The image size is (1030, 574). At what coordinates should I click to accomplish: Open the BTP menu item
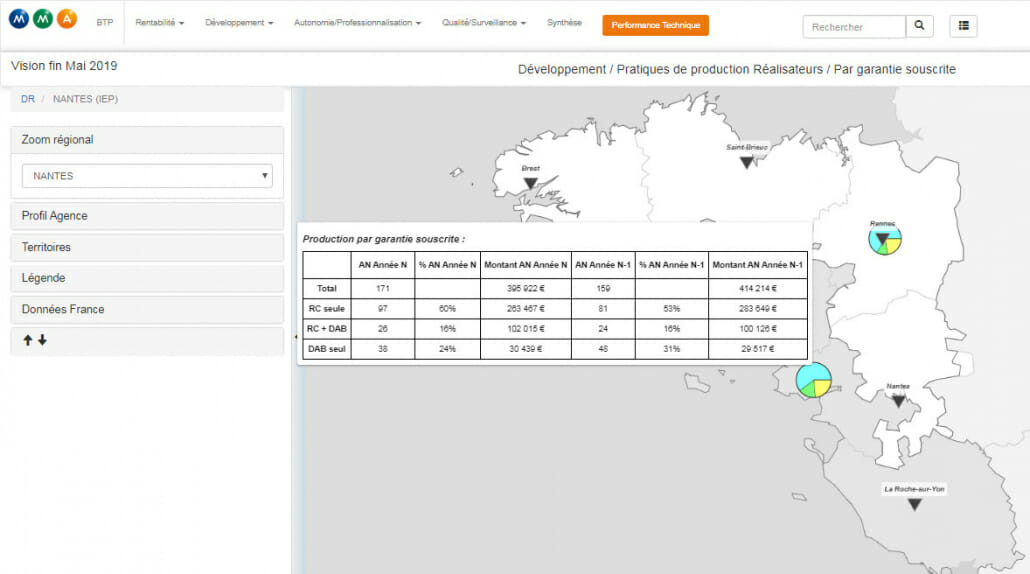(104, 22)
